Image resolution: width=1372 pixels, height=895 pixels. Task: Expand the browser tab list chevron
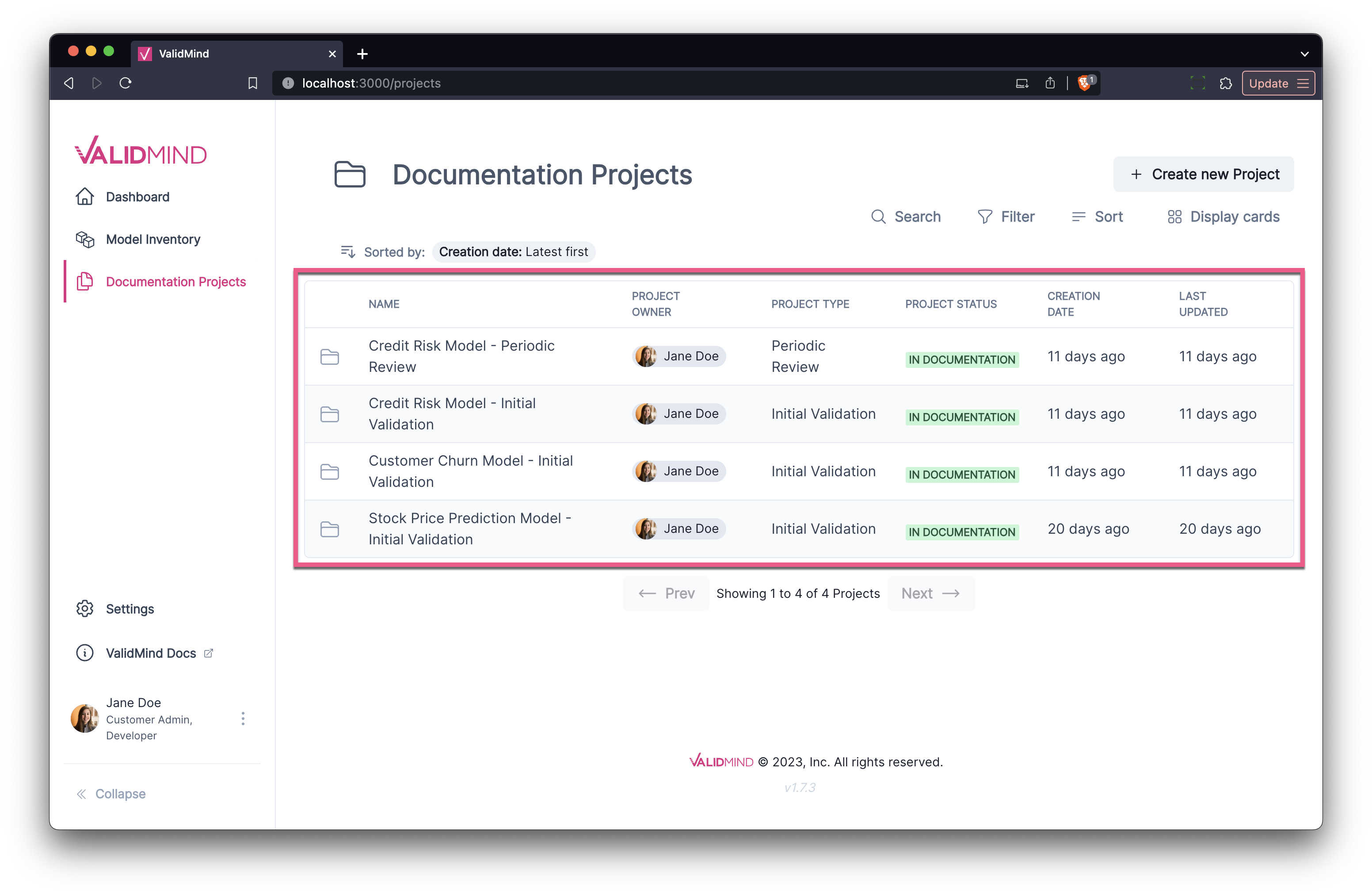click(x=1304, y=54)
